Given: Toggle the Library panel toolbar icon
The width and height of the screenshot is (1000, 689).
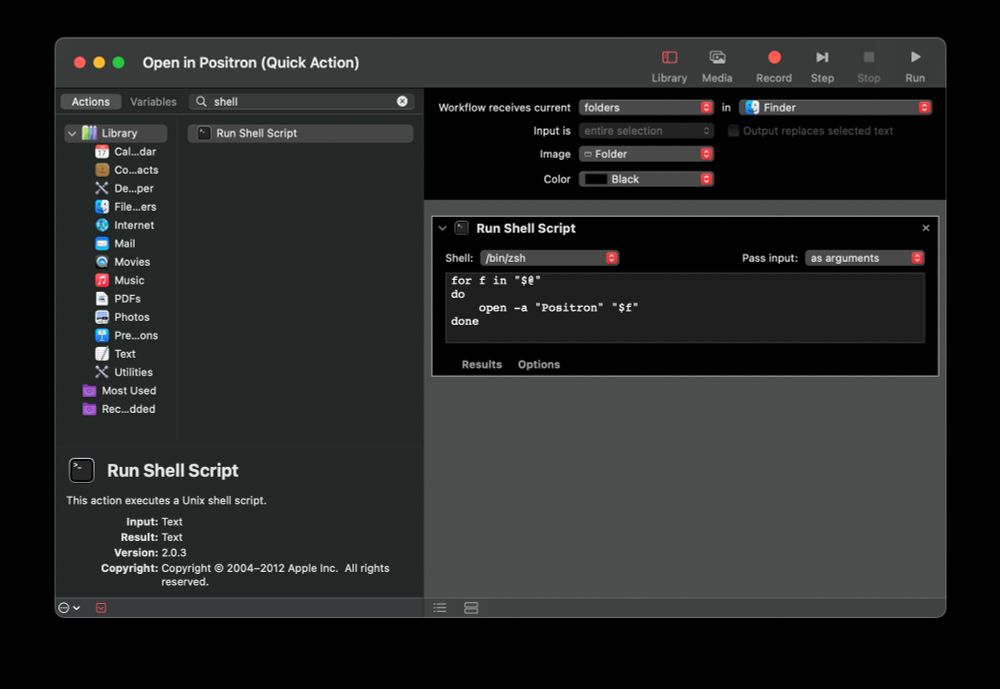Looking at the screenshot, I should (669, 66).
